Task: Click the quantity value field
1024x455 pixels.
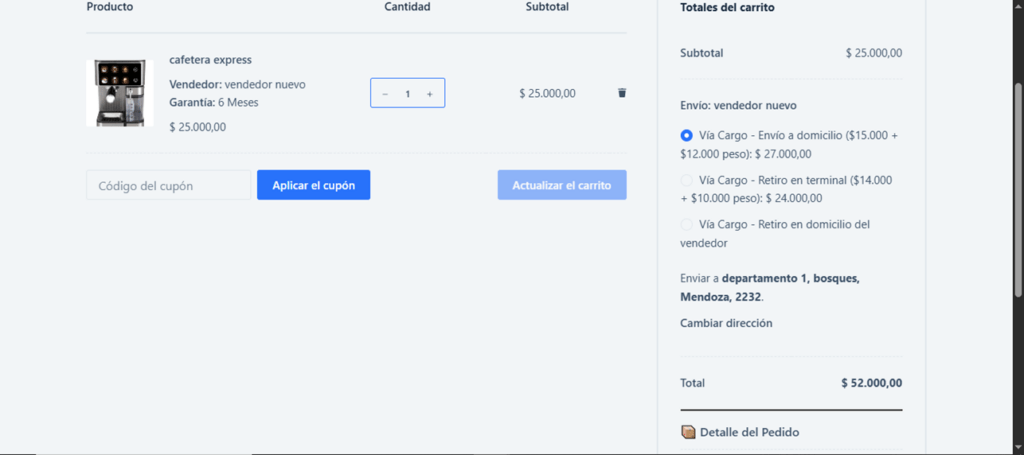Action: 408,94
